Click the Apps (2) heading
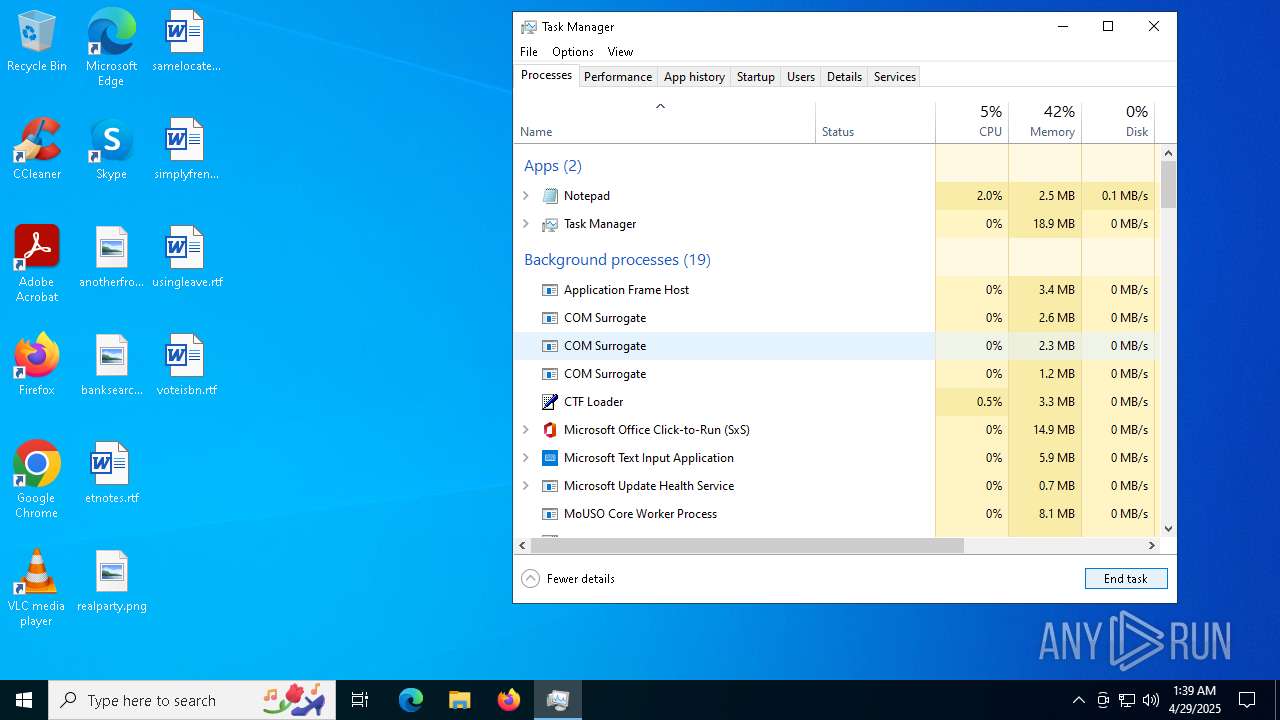Viewport: 1280px width, 720px height. coord(553,166)
